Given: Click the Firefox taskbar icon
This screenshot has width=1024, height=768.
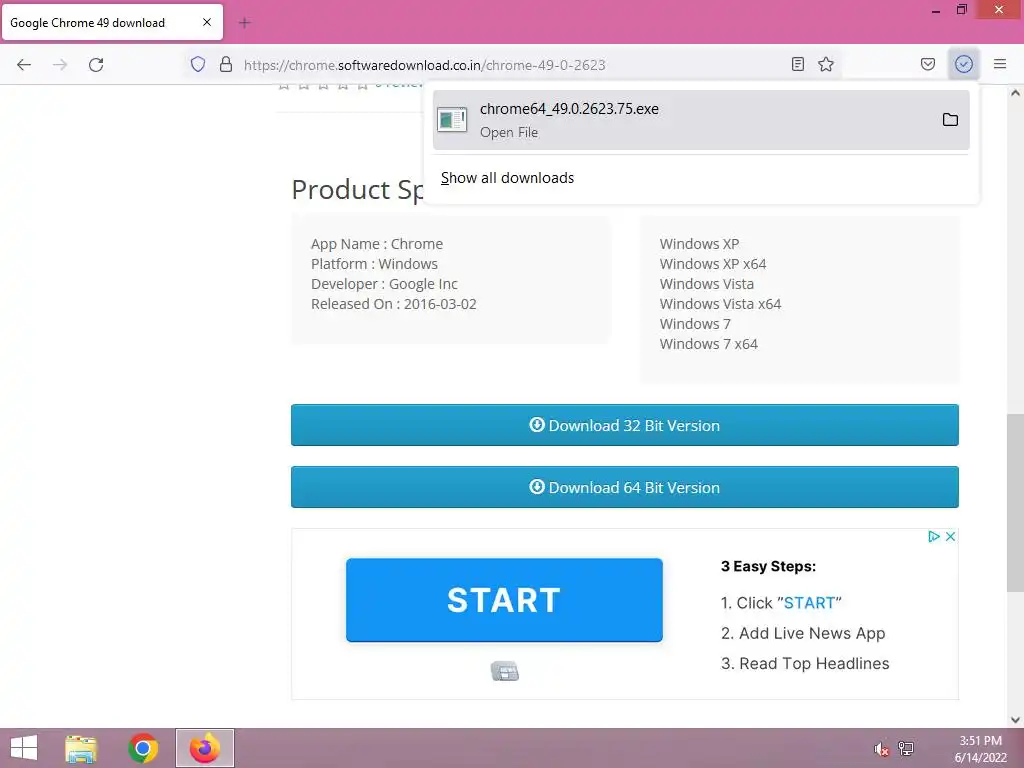Looking at the screenshot, I should coord(205,748).
